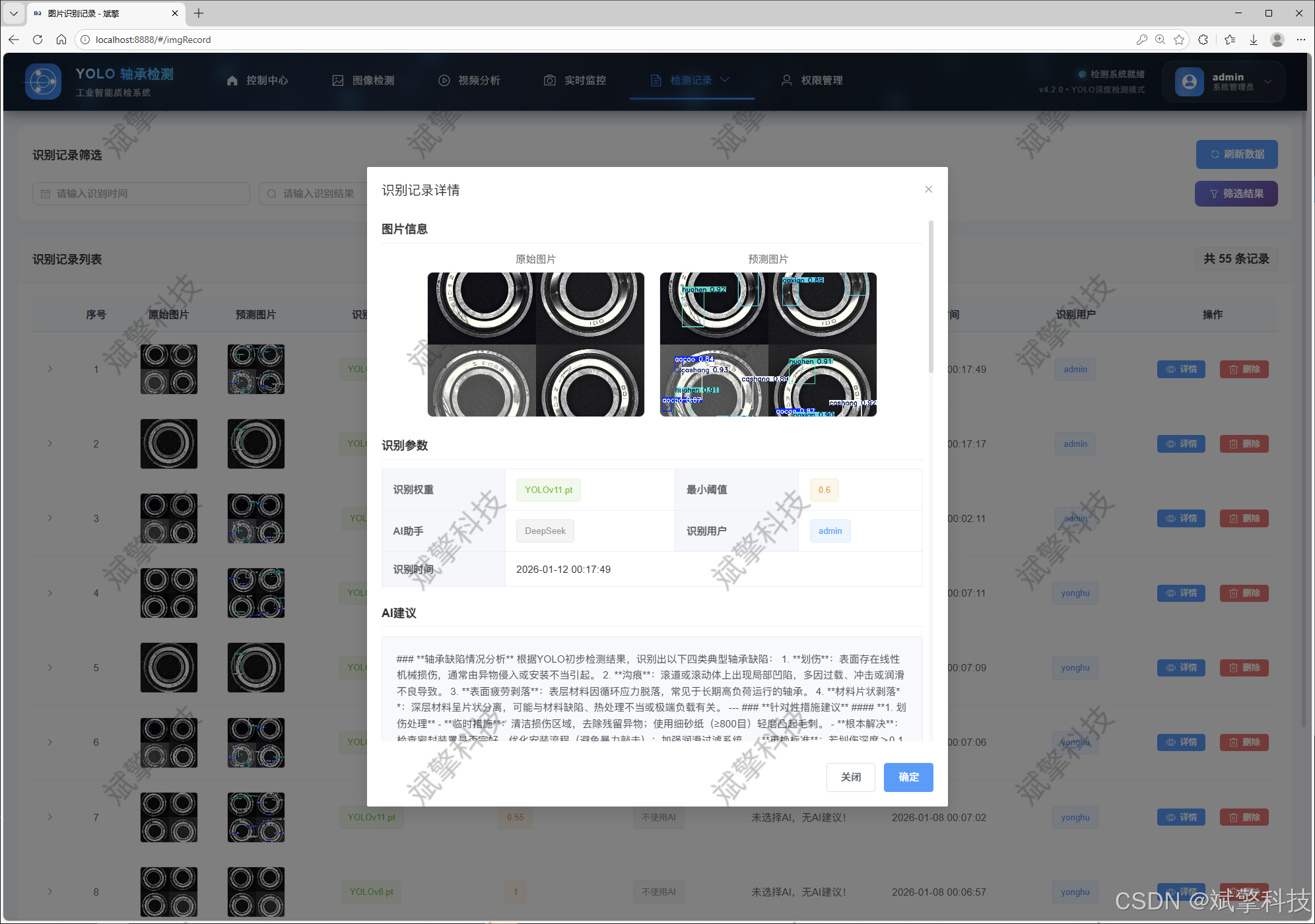The height and width of the screenshot is (924, 1315).
Task: Expand the 检测记录 dropdown menu
Action: tap(691, 81)
